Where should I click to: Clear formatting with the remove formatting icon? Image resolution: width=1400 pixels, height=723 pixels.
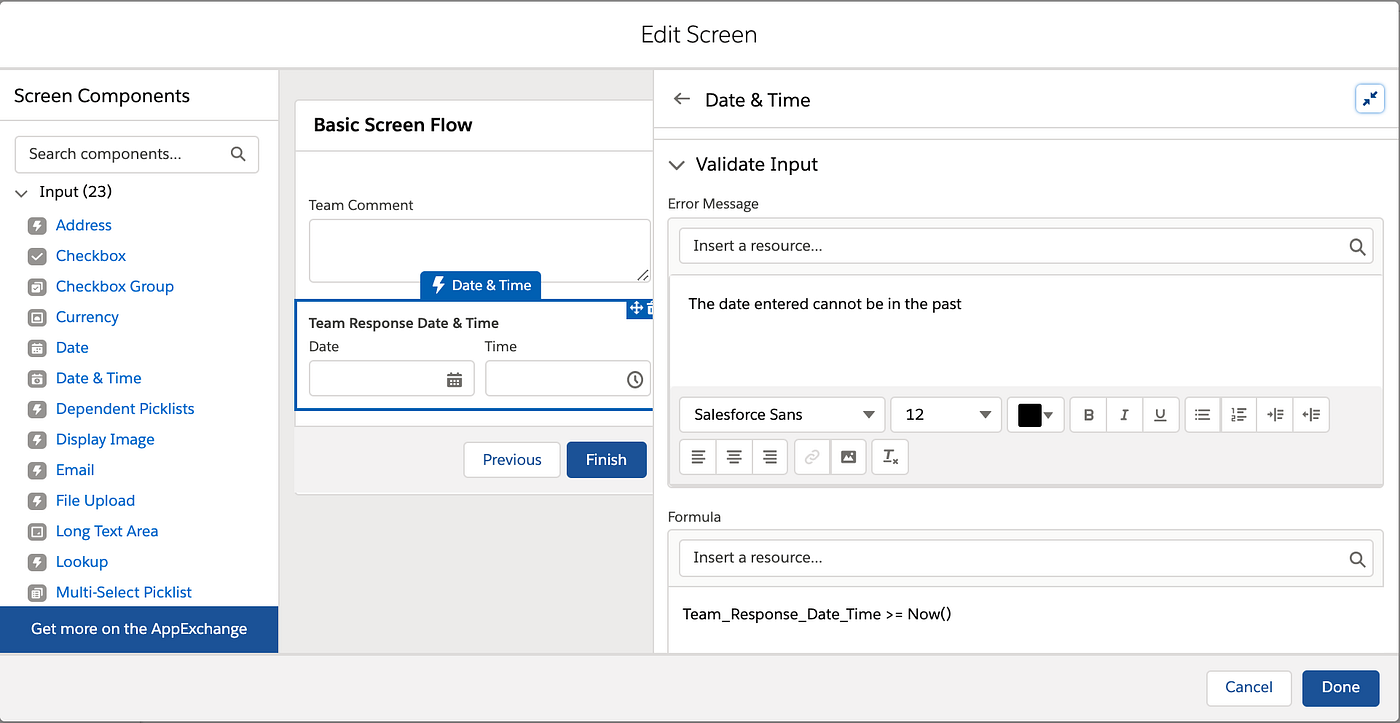(890, 457)
